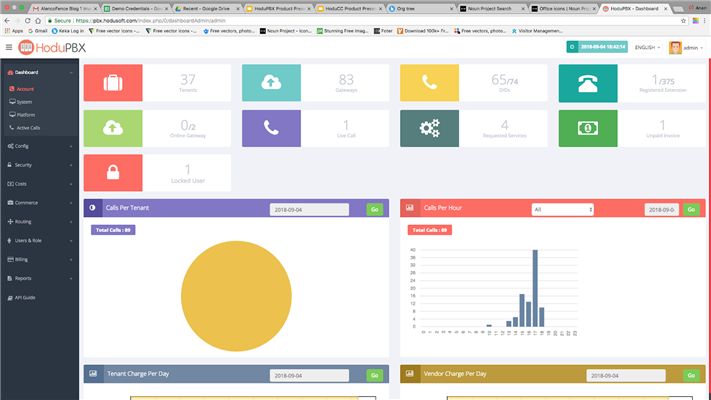The width and height of the screenshot is (711, 400).
Task: Click the purple Total Calls : 89 badge
Action: coord(113,230)
